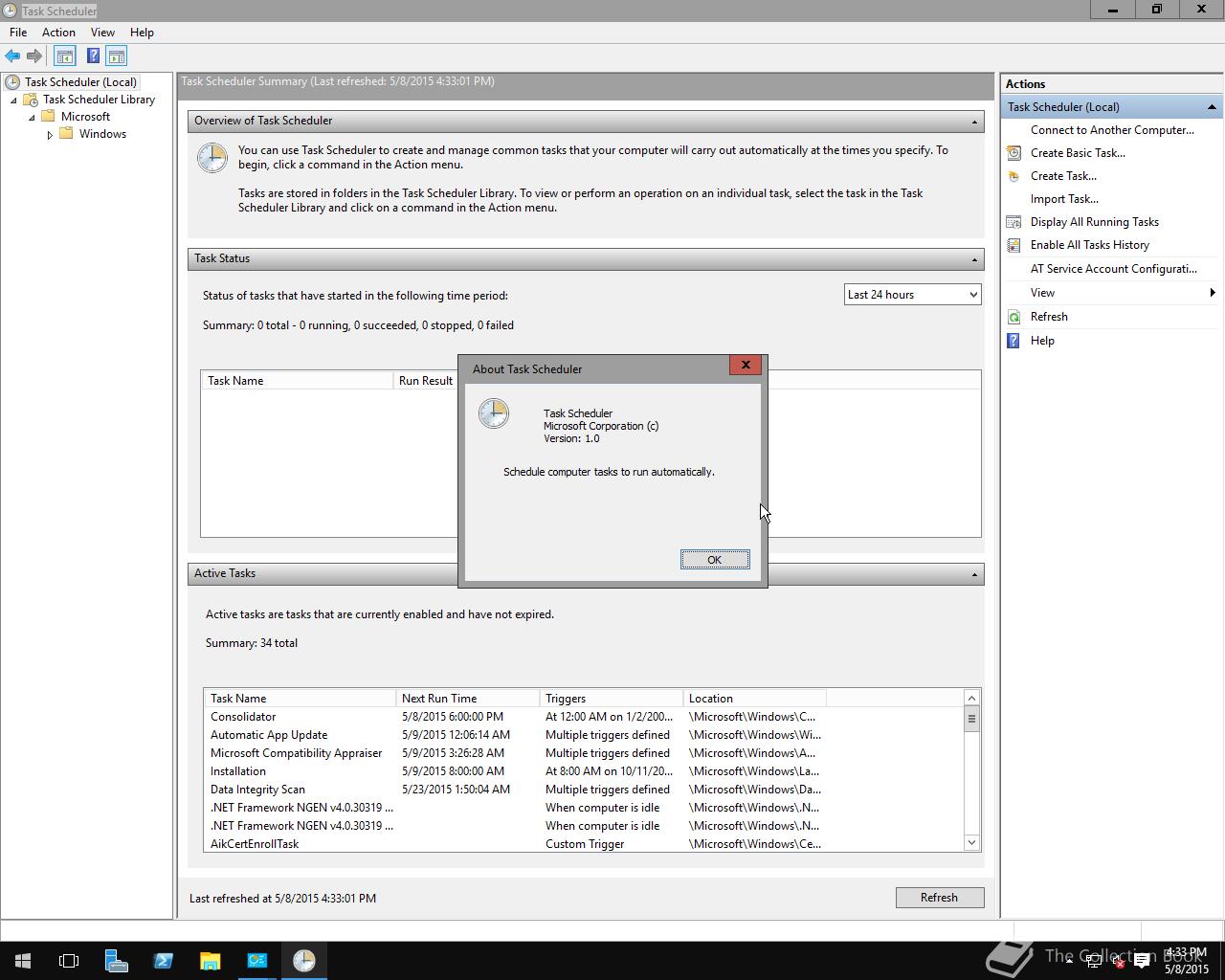1225x980 pixels.
Task: Click Create Basic Task... in Actions pane
Action: 1078,153
